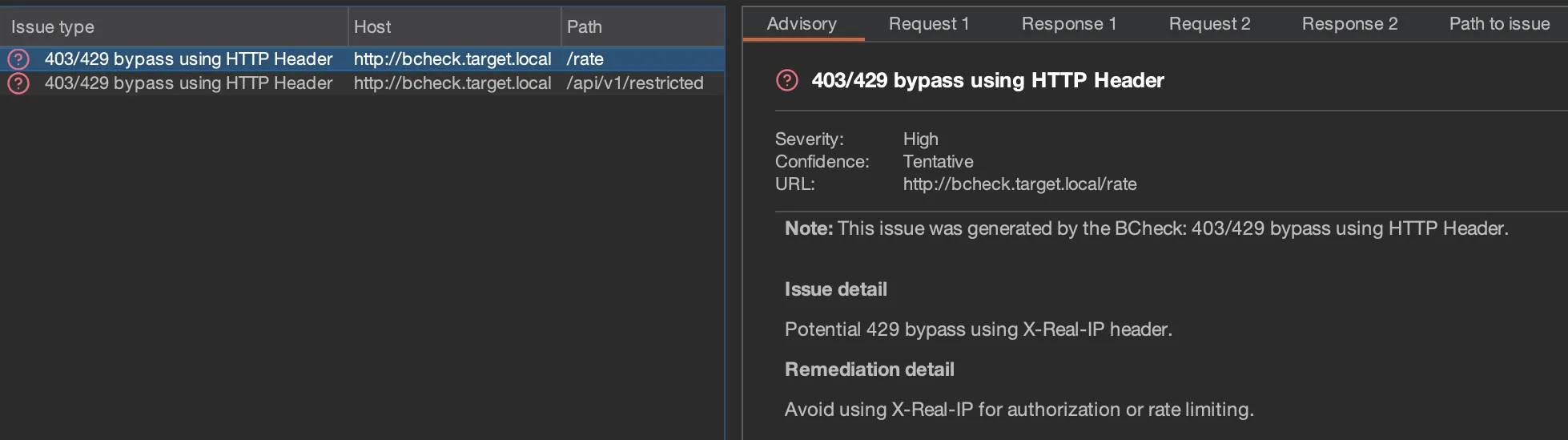The width and height of the screenshot is (1568, 440).
Task: Sort by the Issue type column header
Action: coord(53,27)
